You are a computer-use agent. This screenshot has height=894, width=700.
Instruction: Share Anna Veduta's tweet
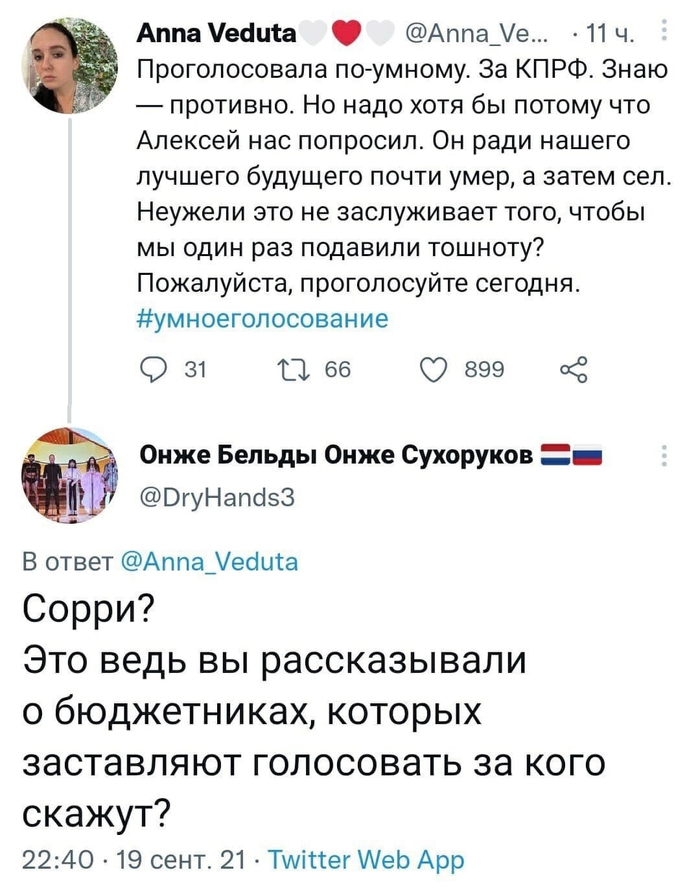574,369
